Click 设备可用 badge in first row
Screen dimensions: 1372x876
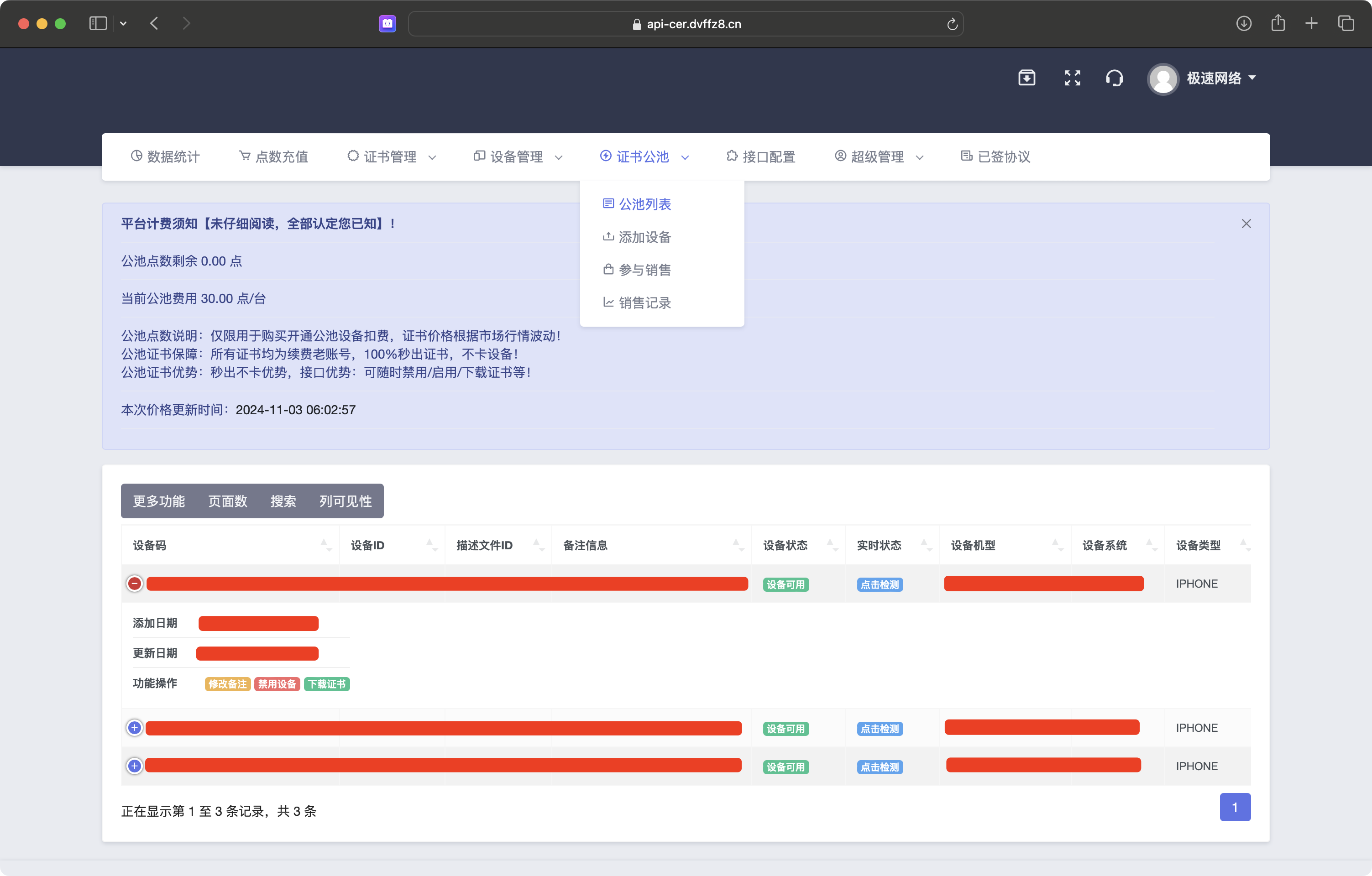[x=785, y=584]
